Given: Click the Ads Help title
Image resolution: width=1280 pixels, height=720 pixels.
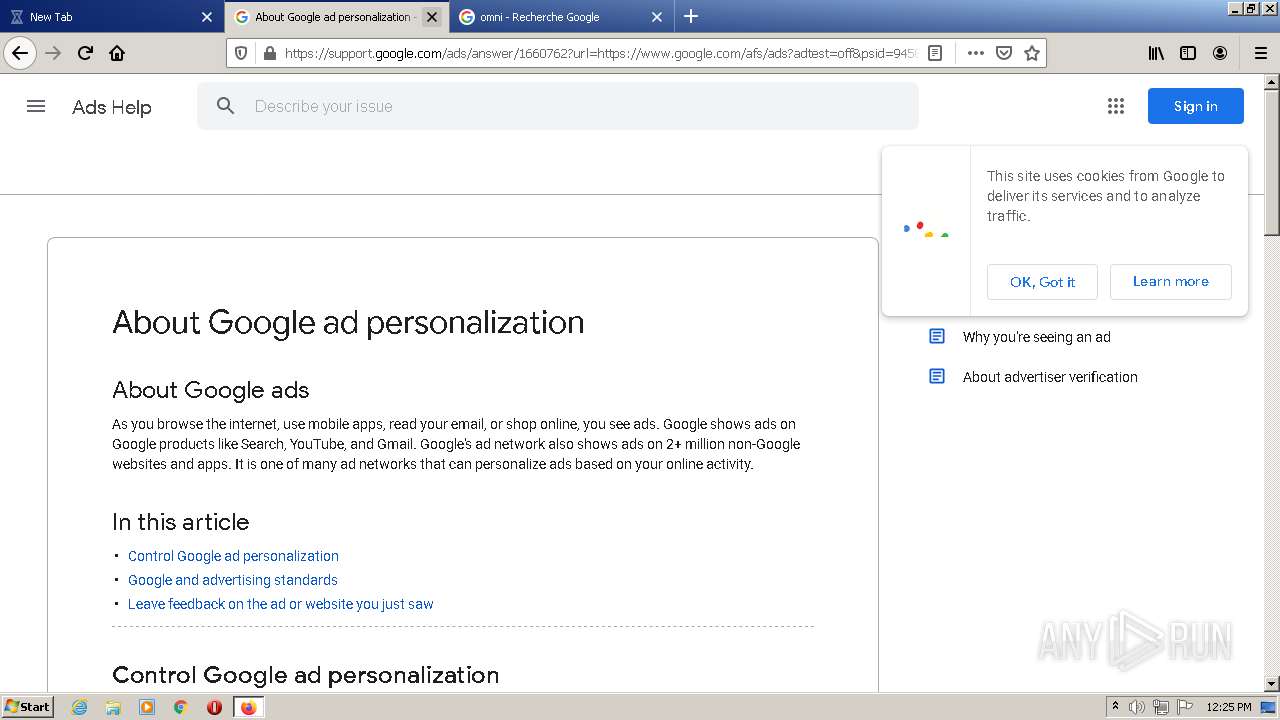Looking at the screenshot, I should tap(112, 107).
